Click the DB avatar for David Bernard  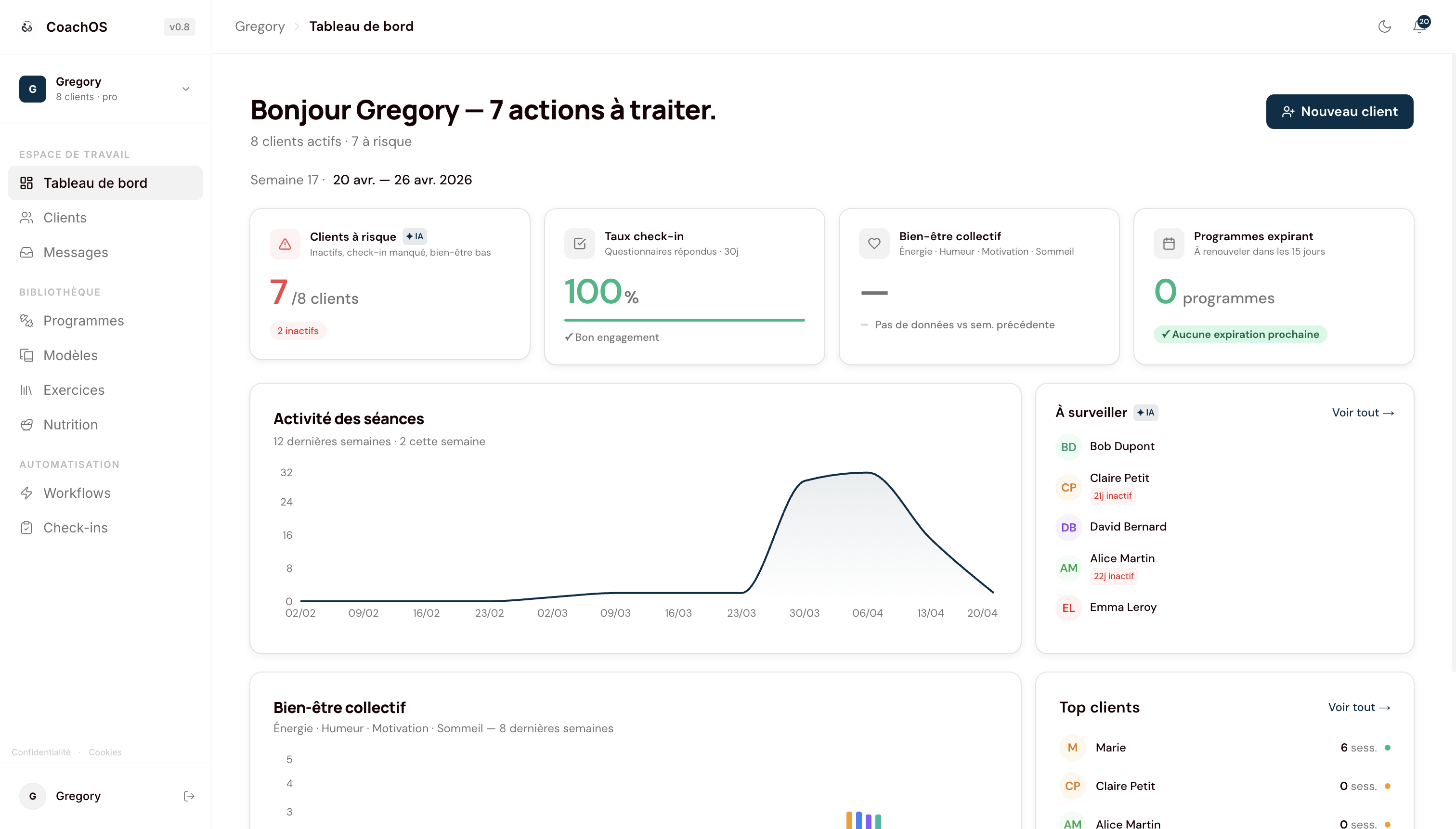click(x=1069, y=527)
